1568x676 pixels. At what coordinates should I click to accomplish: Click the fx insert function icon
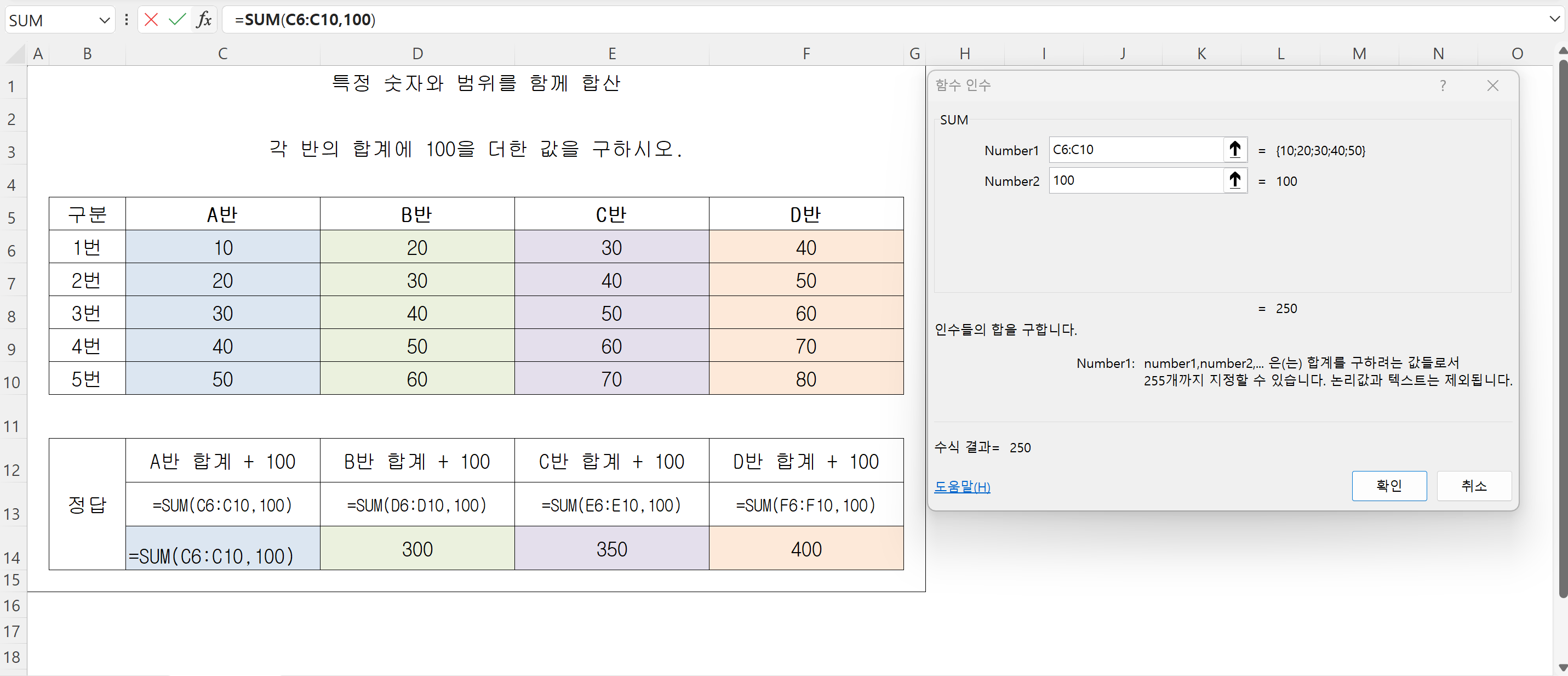coord(204,20)
